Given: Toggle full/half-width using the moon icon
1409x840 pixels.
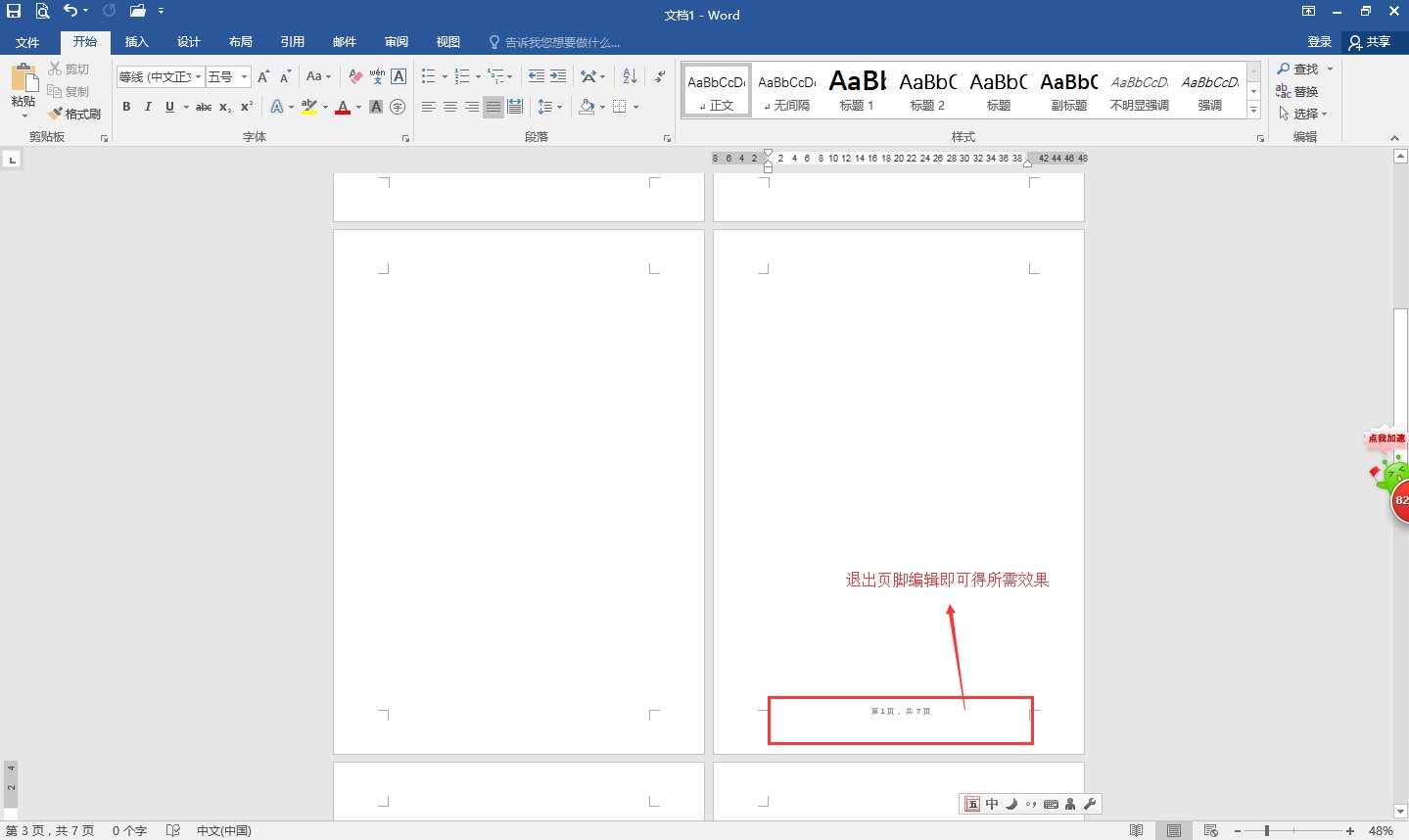Looking at the screenshot, I should click(1011, 803).
